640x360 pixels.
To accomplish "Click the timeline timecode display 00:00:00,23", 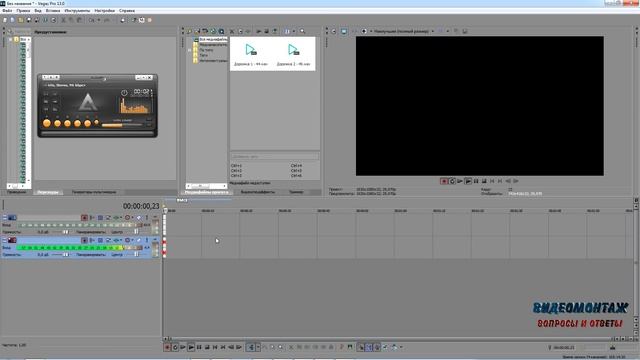I will tap(141, 207).
